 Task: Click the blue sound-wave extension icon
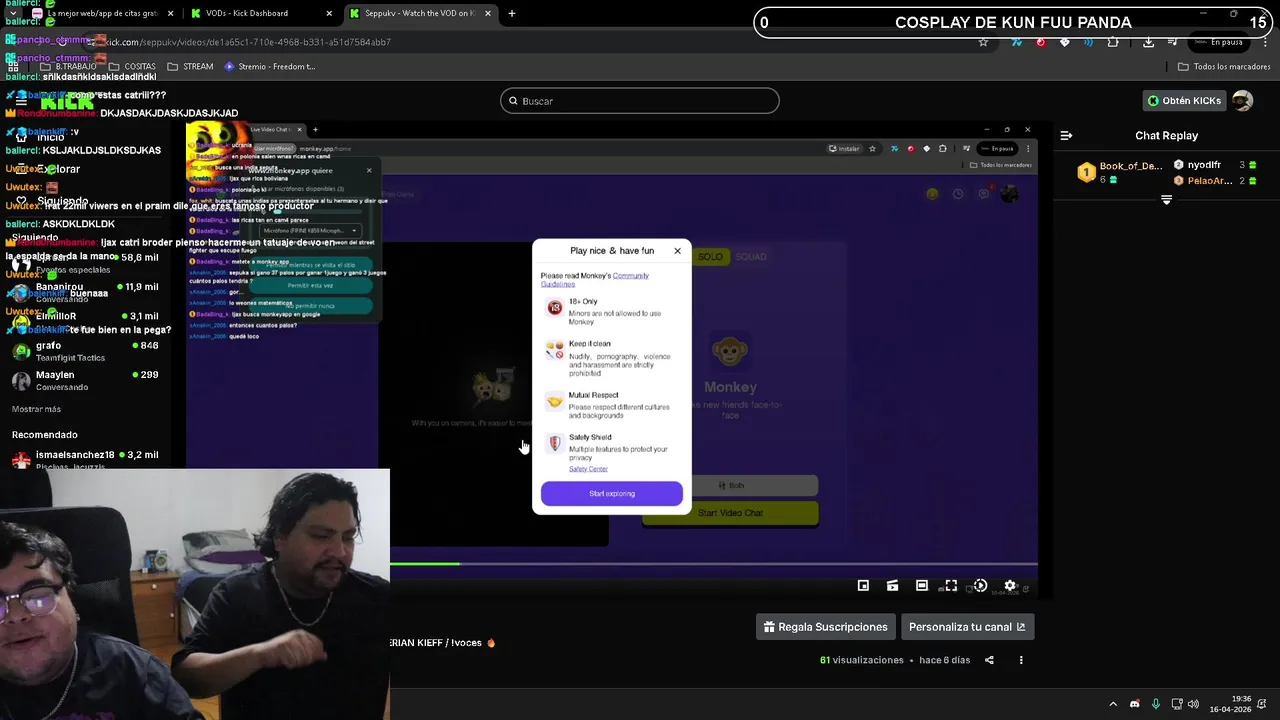tap(1088, 42)
